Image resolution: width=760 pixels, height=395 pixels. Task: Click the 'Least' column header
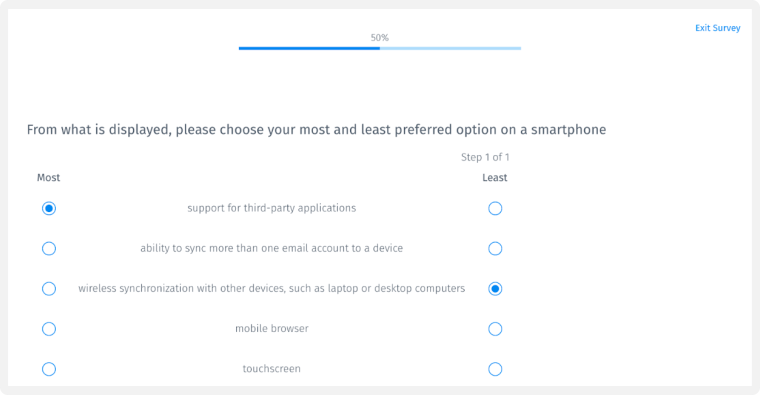[x=494, y=178]
